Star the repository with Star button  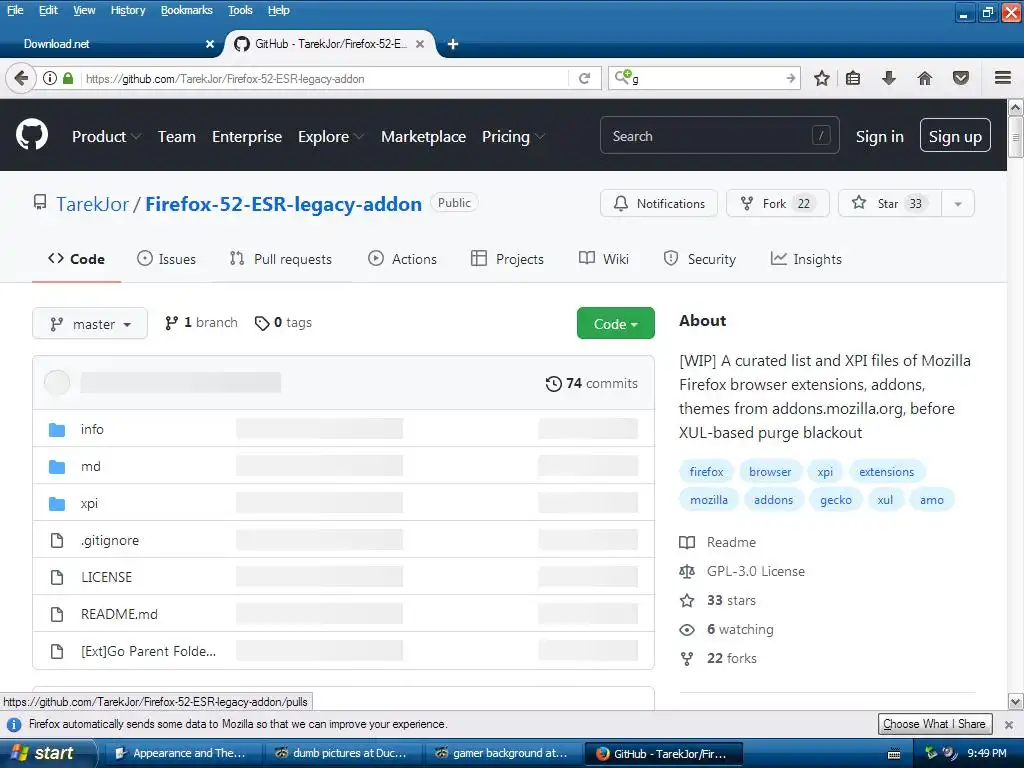pyautogui.click(x=889, y=204)
